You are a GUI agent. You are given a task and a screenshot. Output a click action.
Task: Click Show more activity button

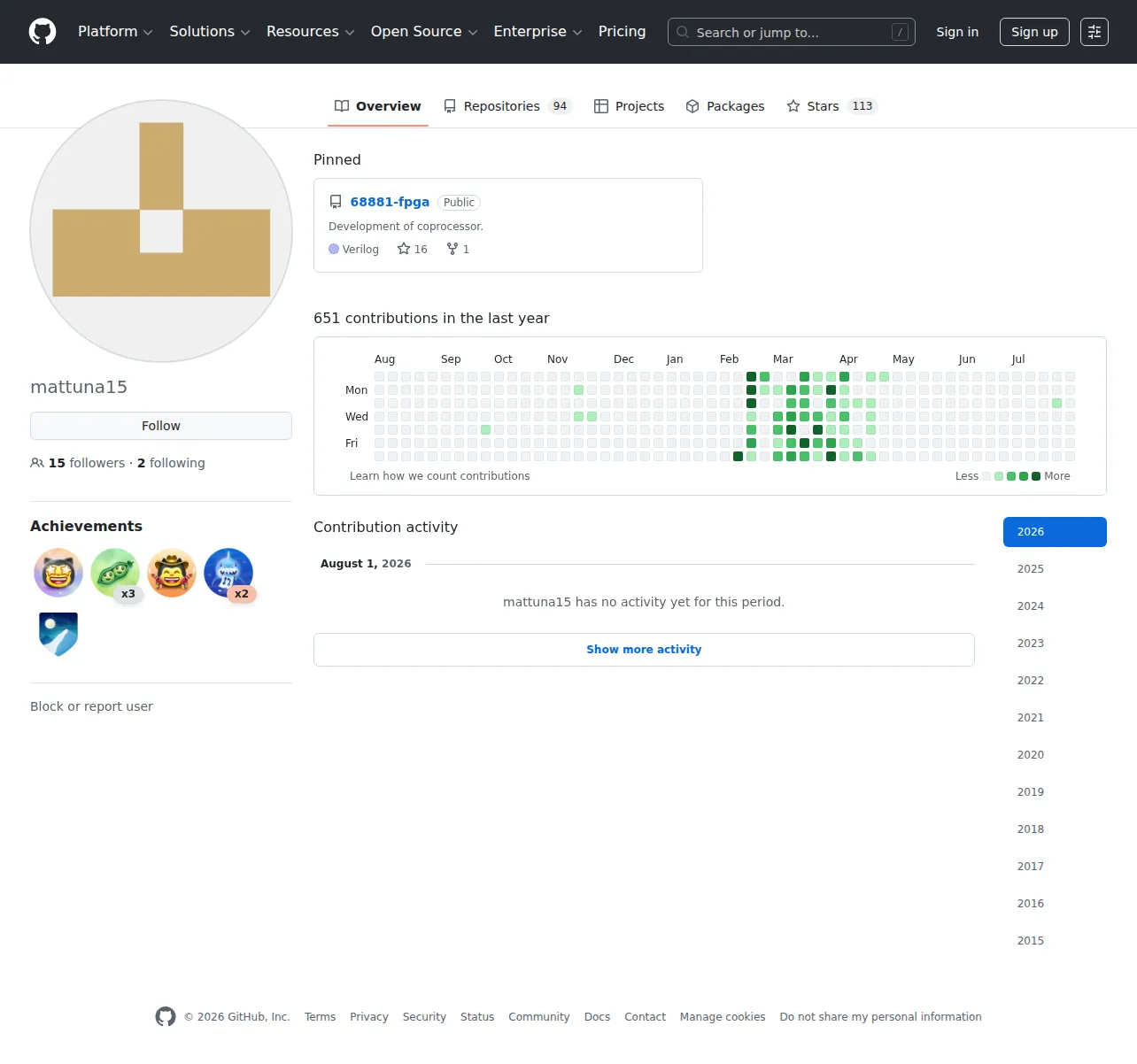click(644, 650)
